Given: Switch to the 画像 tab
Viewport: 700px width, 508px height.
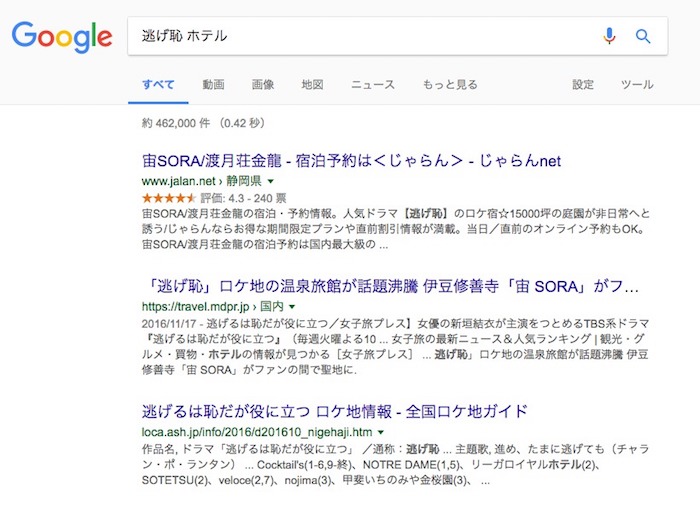Looking at the screenshot, I should tap(263, 85).
